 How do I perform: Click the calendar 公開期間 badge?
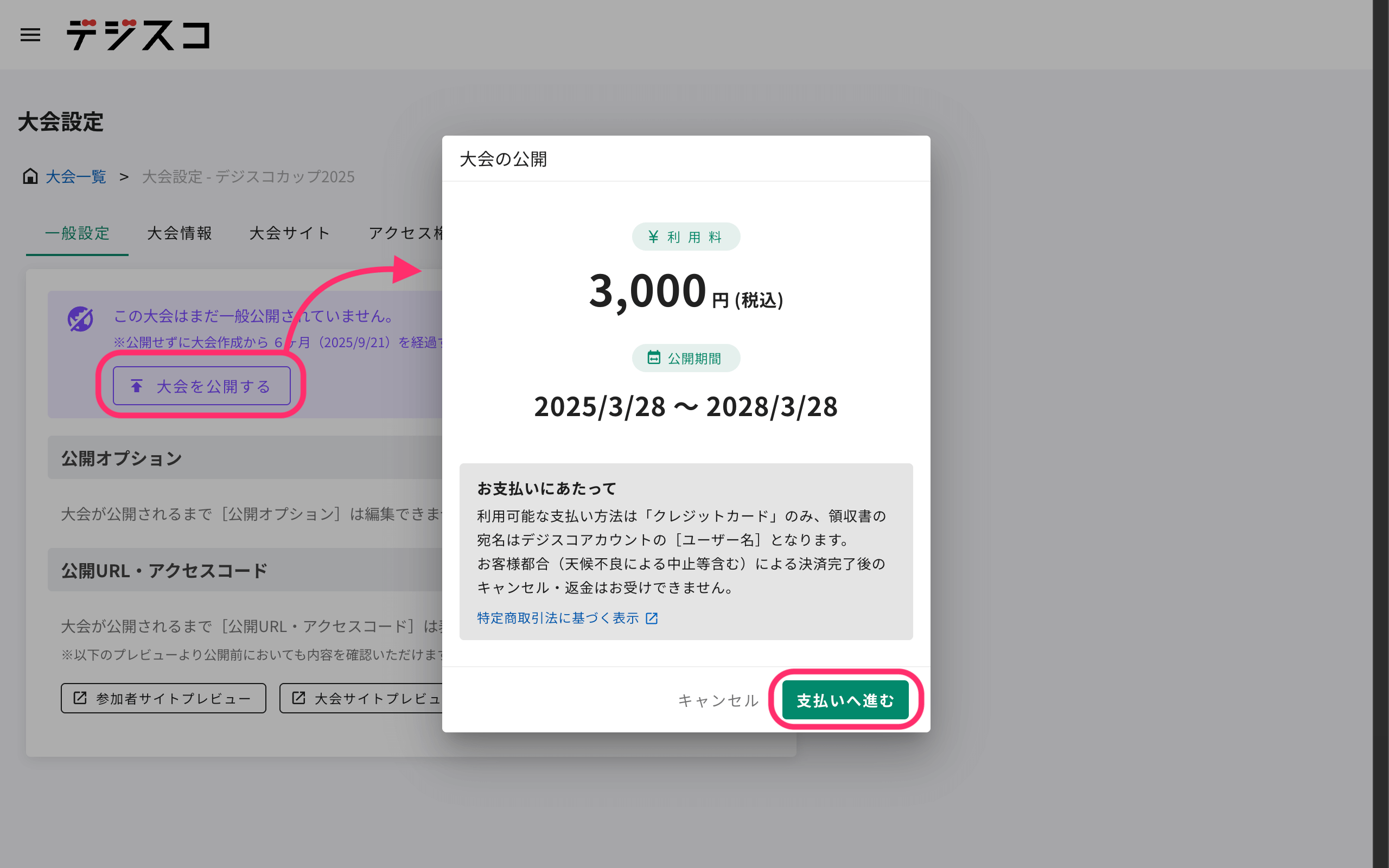pyautogui.click(x=686, y=358)
